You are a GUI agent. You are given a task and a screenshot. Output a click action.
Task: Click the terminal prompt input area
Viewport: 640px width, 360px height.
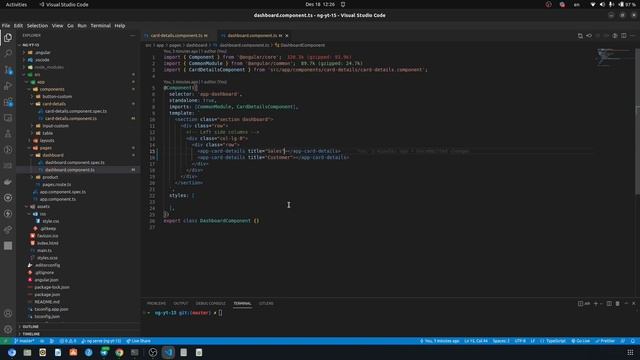coord(220,313)
